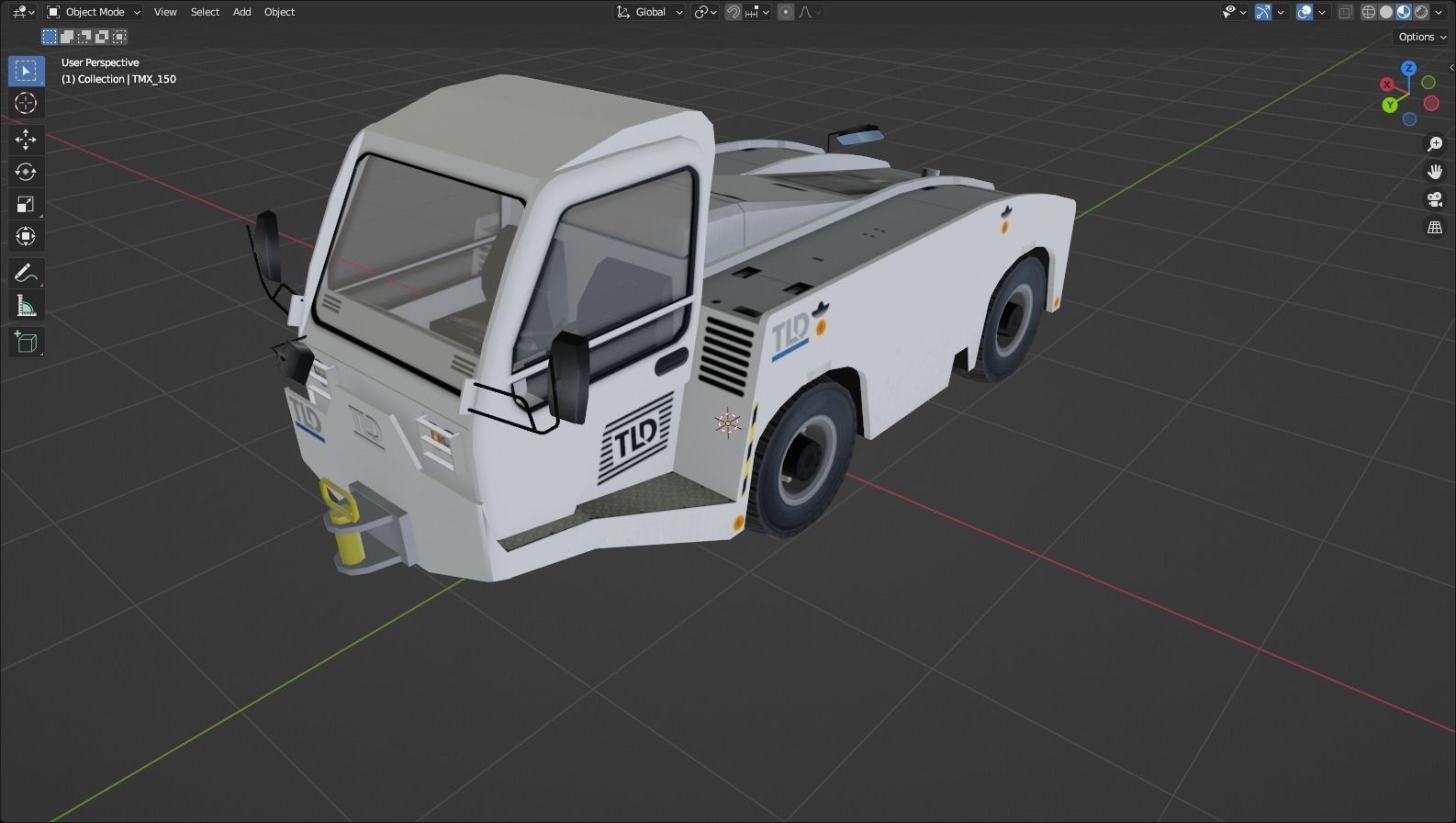Viewport: 1456px width, 823px height.
Task: Open the transform pivot point dropdown
Action: pyautogui.click(x=705, y=12)
